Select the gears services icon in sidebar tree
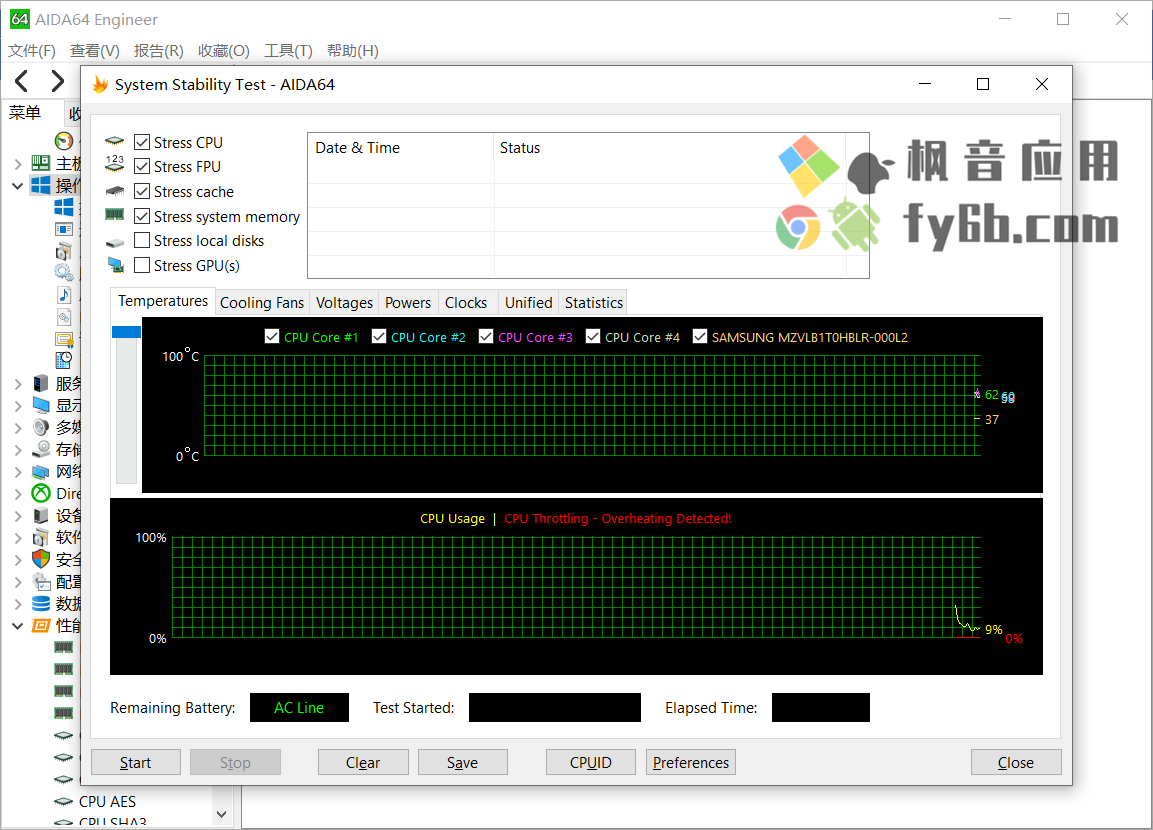 pyautogui.click(x=64, y=273)
